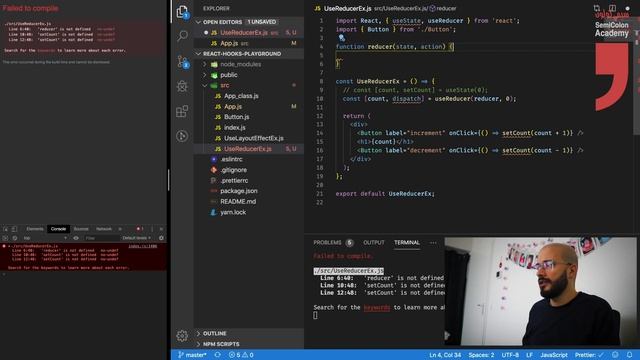Click the reducer breadcrumb symbol

(x=443, y=8)
